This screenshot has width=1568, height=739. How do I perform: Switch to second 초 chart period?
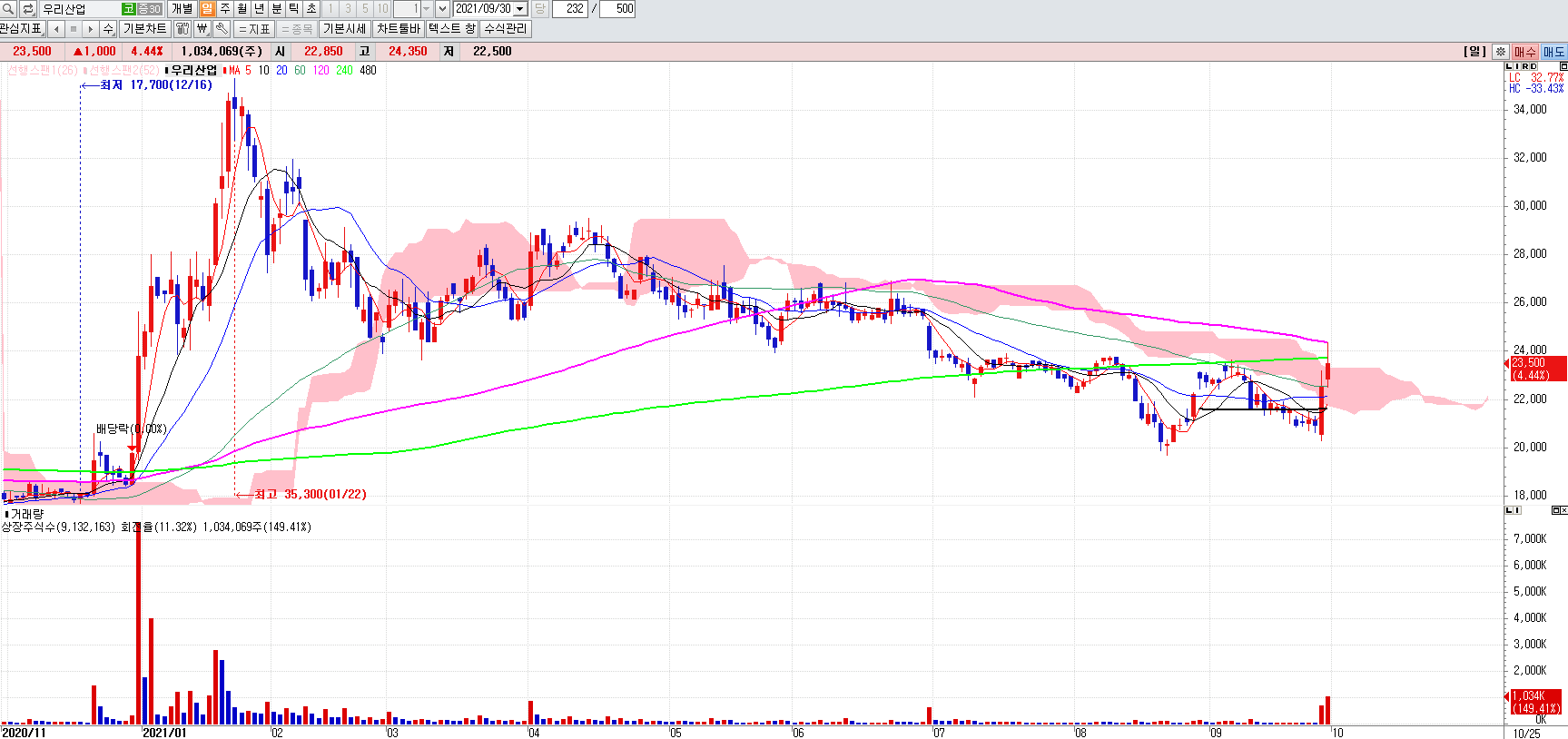point(311,9)
